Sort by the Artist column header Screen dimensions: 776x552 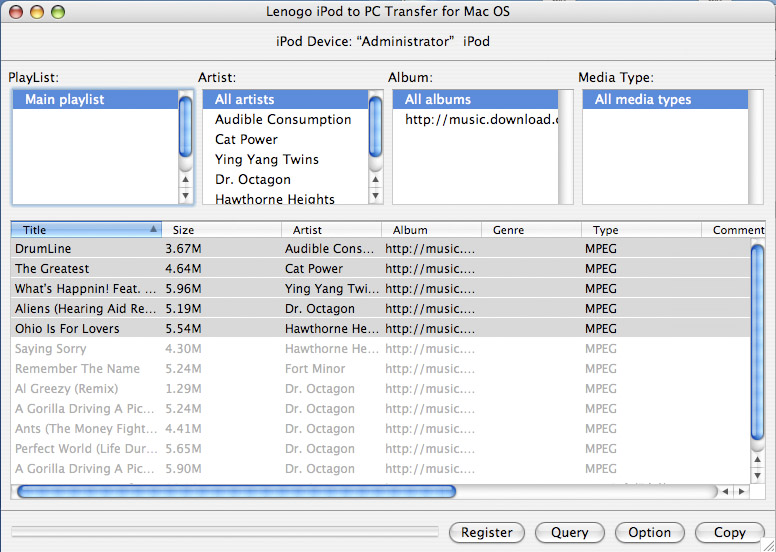tap(331, 230)
